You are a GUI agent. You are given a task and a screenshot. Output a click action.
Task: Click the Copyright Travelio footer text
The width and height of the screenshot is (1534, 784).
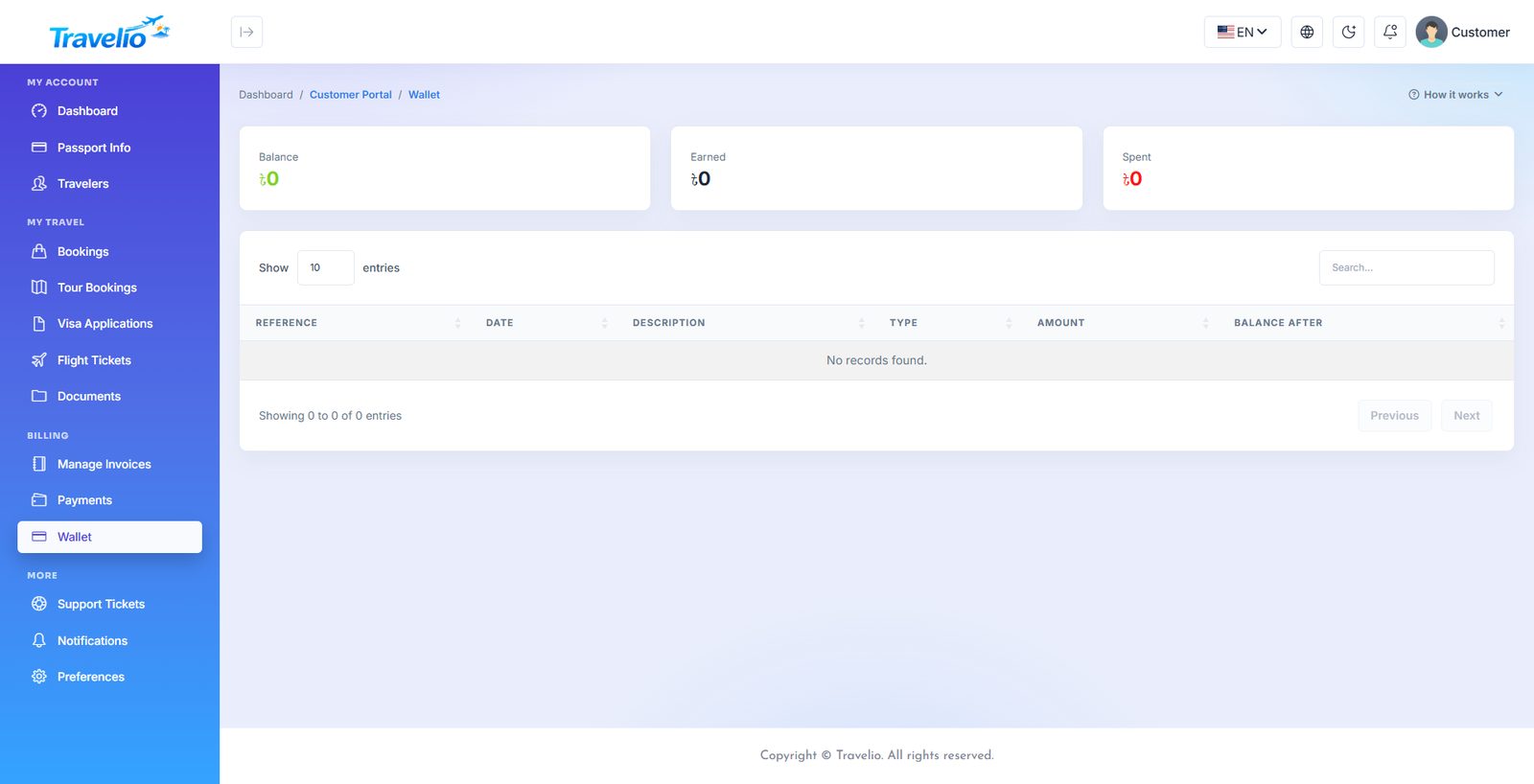point(876,755)
